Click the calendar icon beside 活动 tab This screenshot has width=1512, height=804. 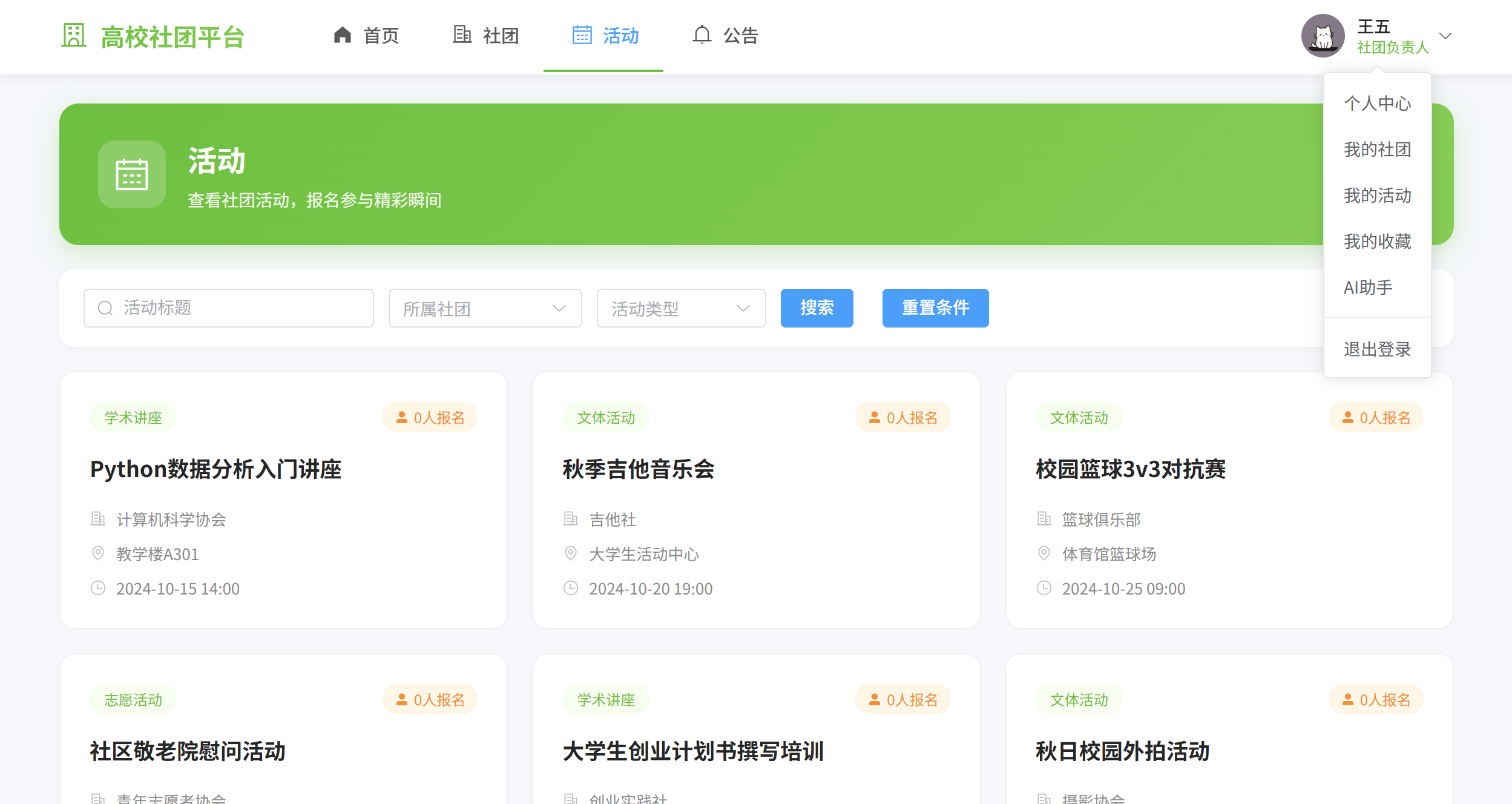pyautogui.click(x=582, y=35)
